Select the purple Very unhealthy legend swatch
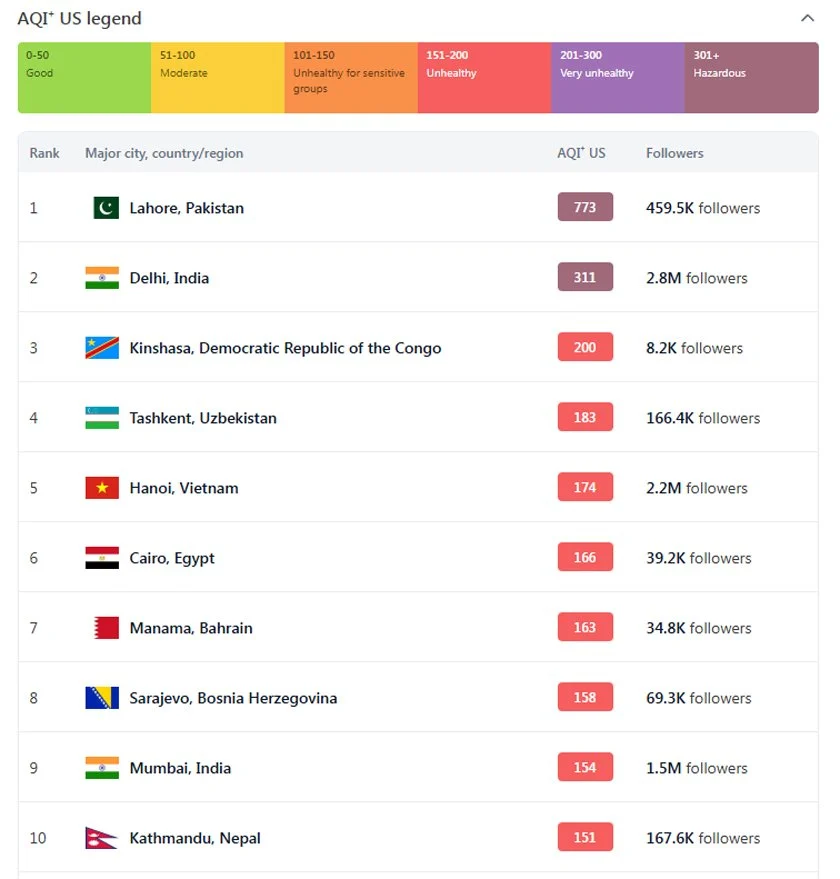 point(618,77)
